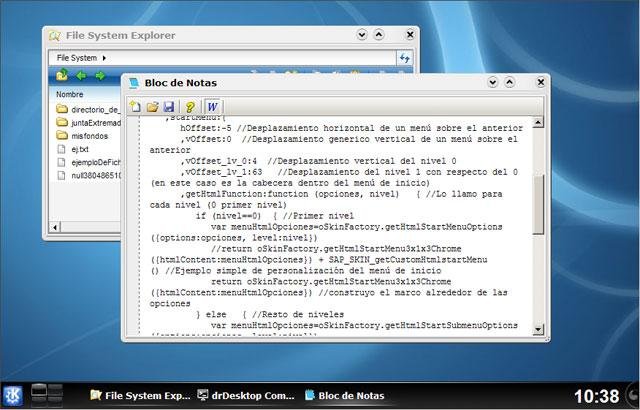Screen dimensions: 640x410
Task: Select the juntaExtremad folder
Action: tap(88, 122)
